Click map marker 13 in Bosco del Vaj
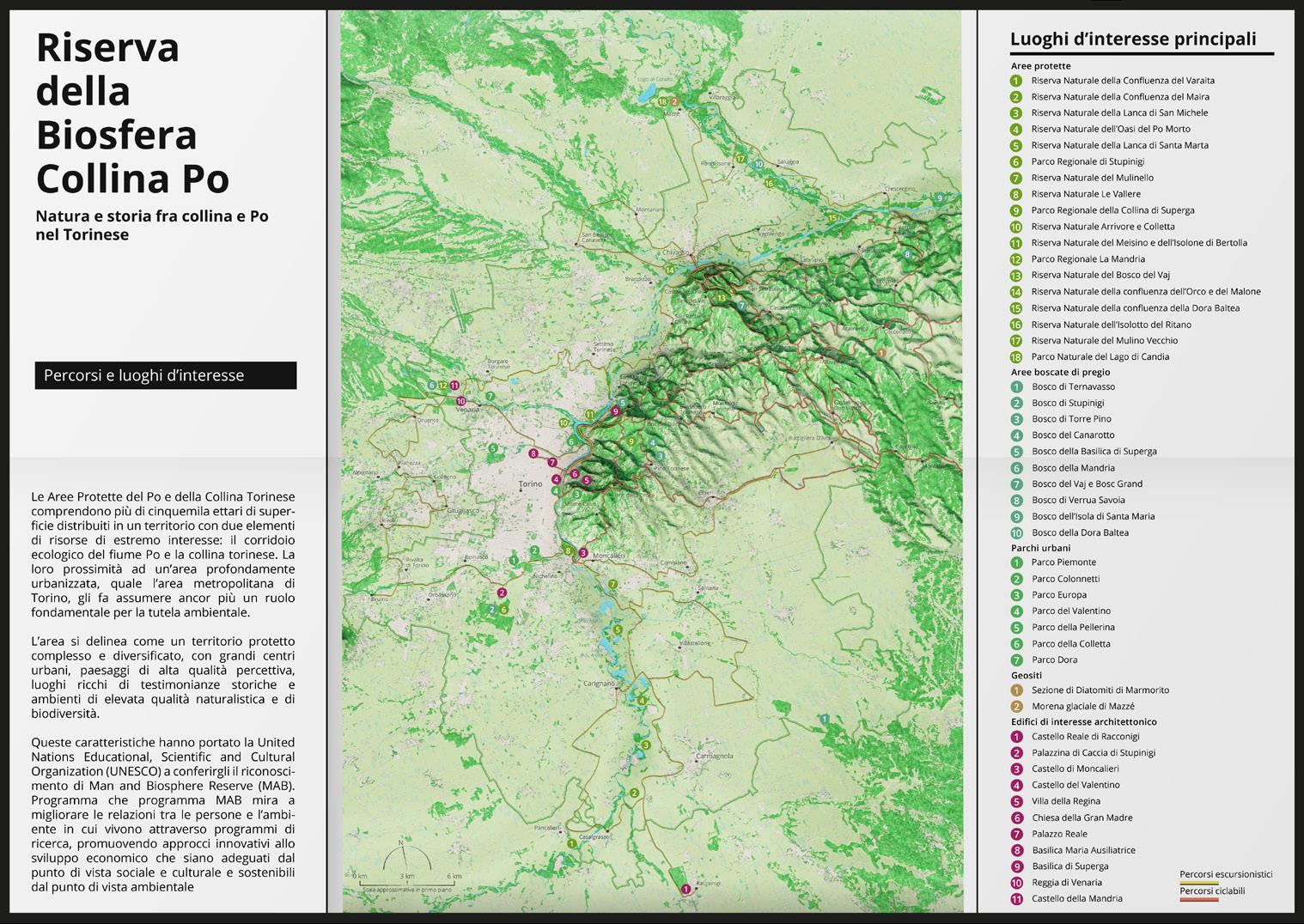1304x924 pixels. coord(722,298)
